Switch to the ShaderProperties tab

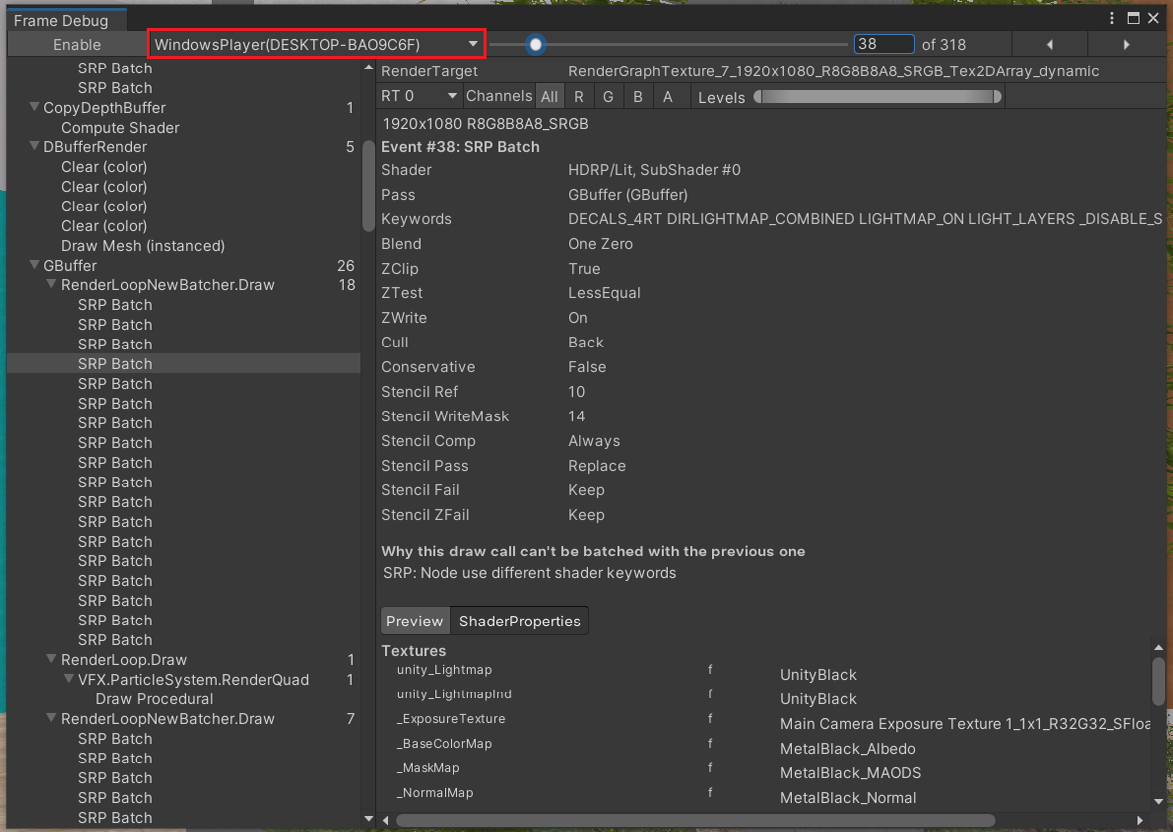click(519, 620)
